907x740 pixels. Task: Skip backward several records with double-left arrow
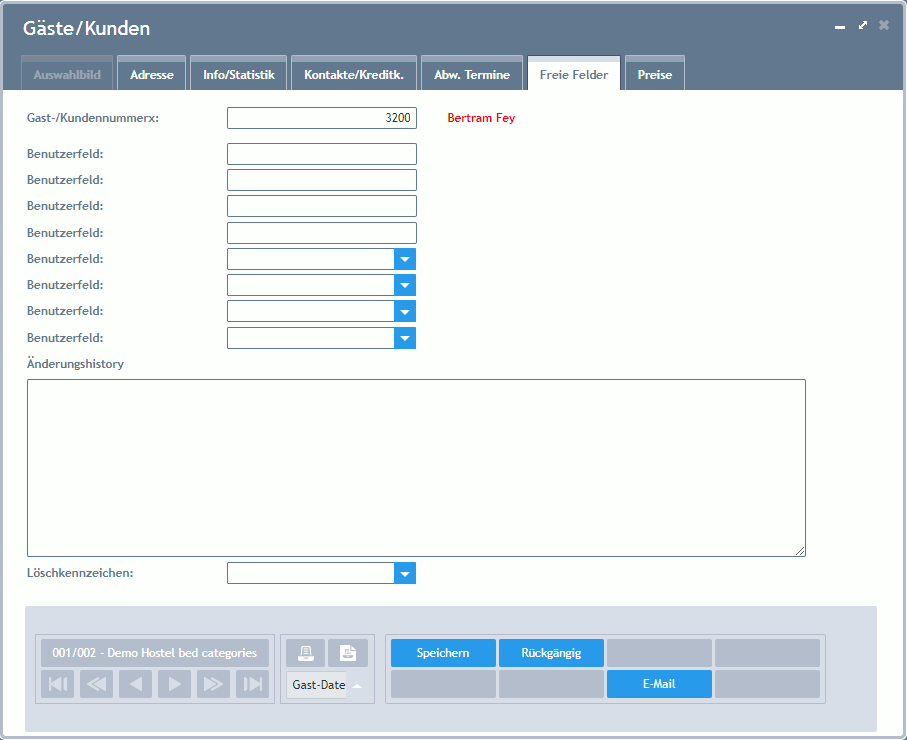pyautogui.click(x=96, y=684)
